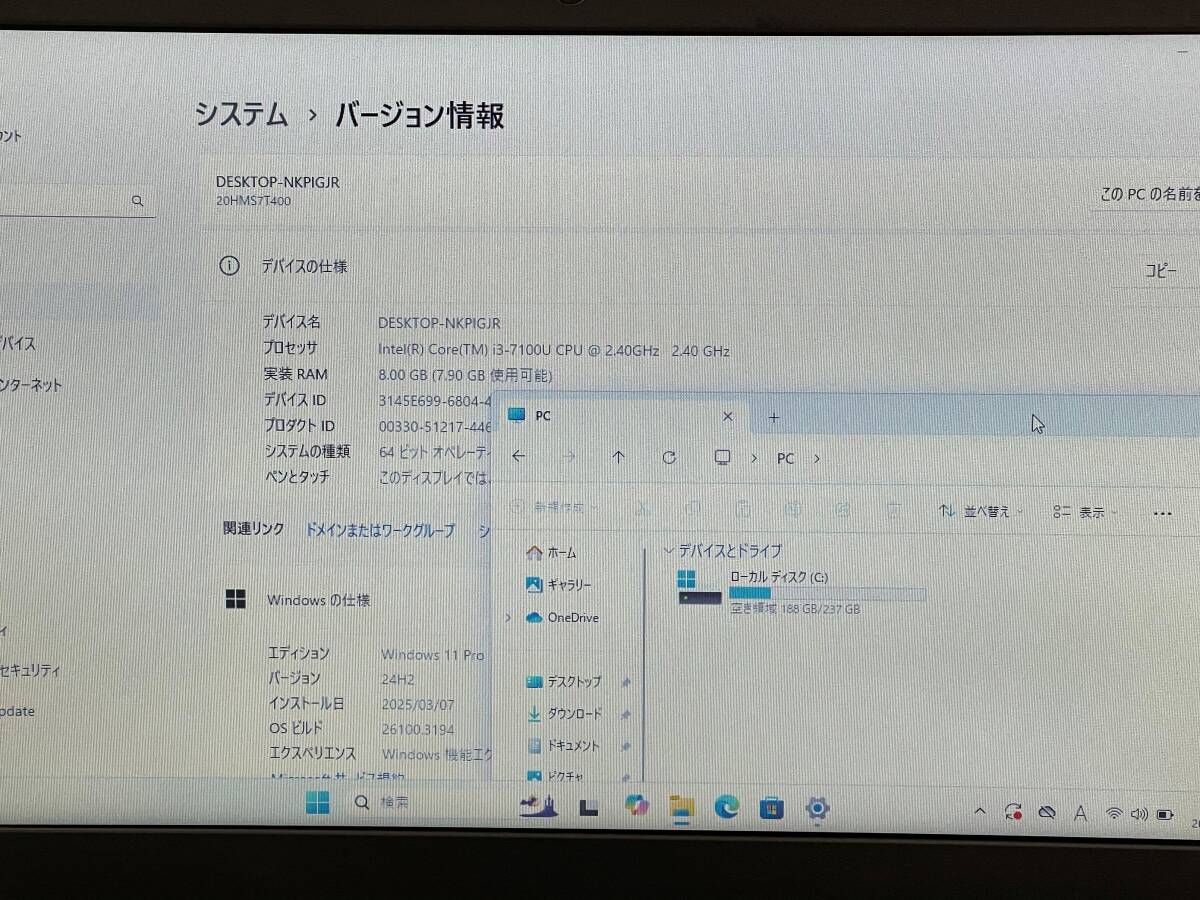
Task: Open File Explorer from the taskbar
Action: (x=681, y=807)
